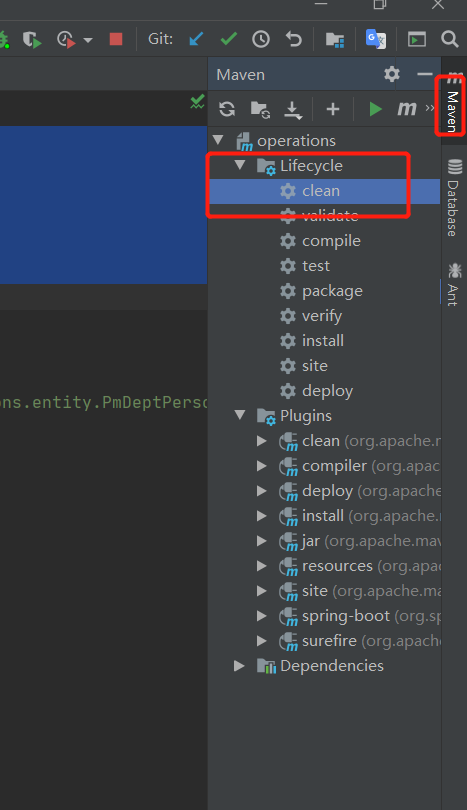Expand the jar plugin arrow
467x810 pixels.
coord(262,541)
